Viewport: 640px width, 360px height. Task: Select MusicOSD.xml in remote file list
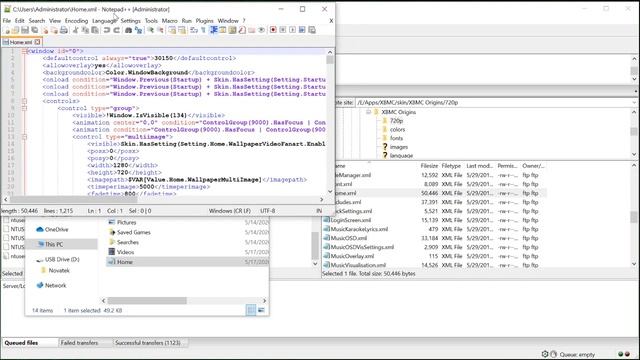click(349, 238)
